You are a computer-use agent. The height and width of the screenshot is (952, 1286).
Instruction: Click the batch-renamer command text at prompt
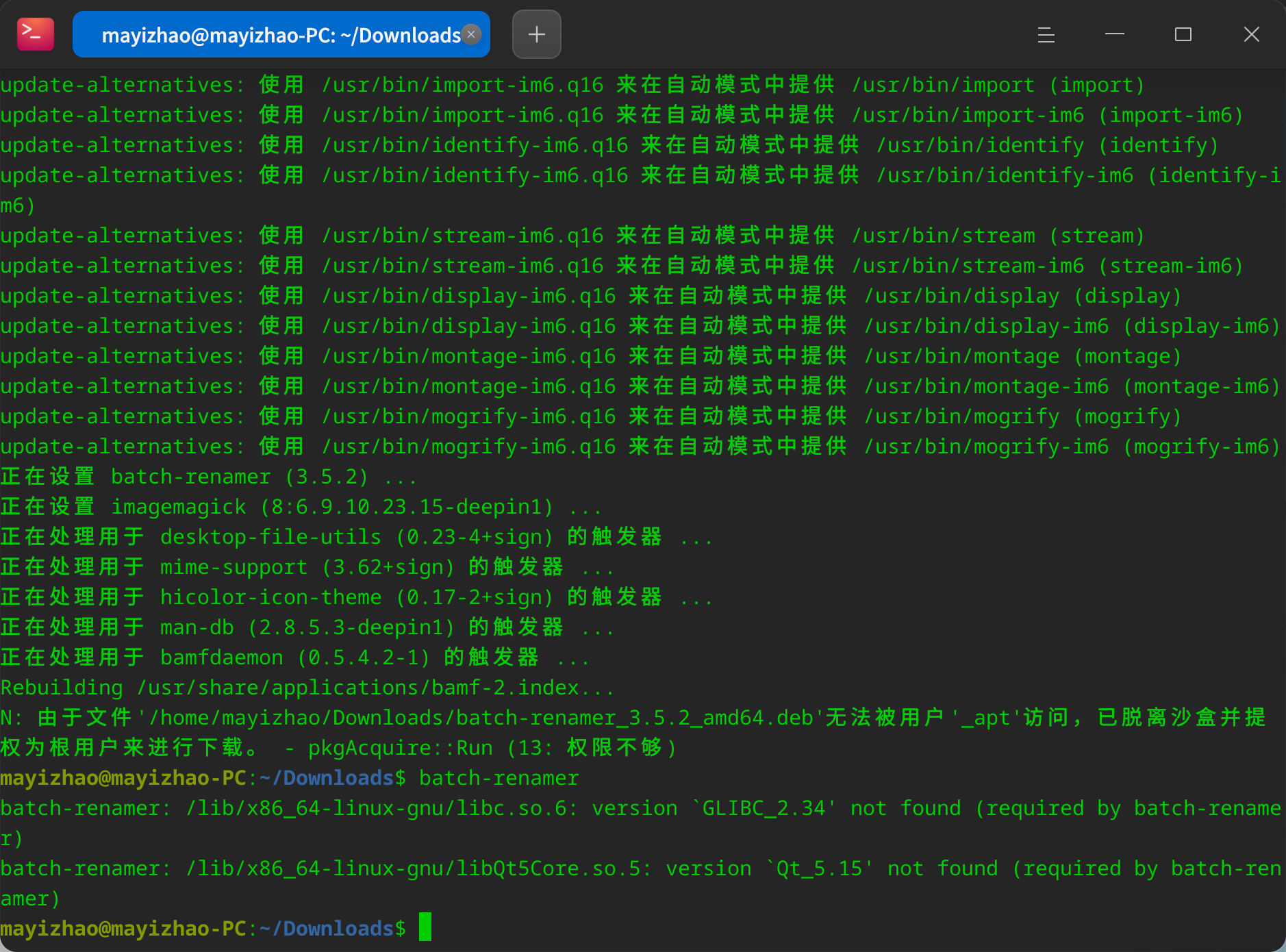click(x=499, y=778)
